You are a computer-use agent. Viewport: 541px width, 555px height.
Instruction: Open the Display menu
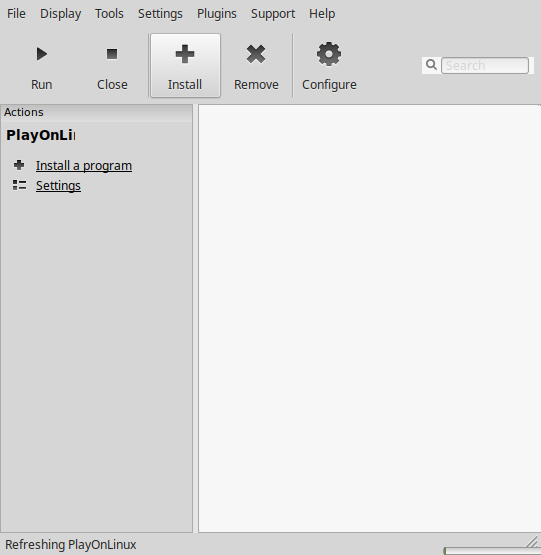pyautogui.click(x=61, y=13)
